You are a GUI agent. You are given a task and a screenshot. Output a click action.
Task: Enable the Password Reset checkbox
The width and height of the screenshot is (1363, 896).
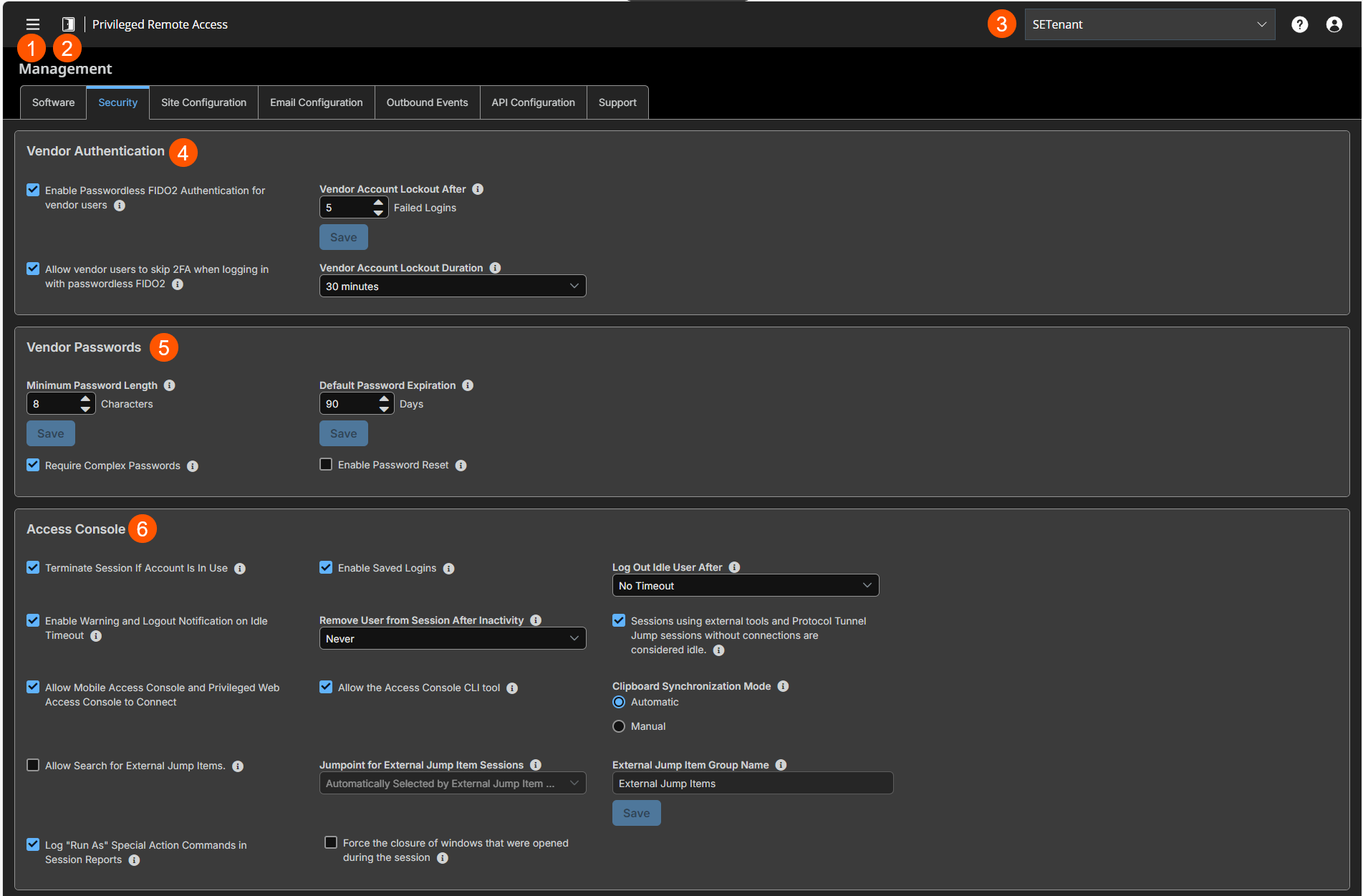coord(326,464)
